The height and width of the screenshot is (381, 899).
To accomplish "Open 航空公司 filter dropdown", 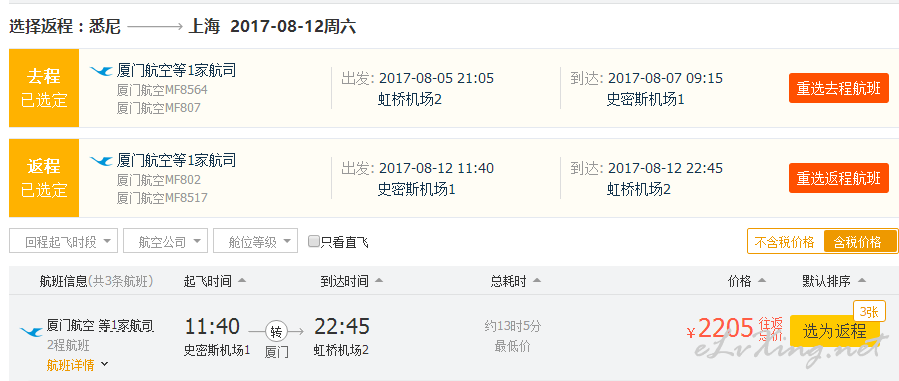I will (165, 241).
